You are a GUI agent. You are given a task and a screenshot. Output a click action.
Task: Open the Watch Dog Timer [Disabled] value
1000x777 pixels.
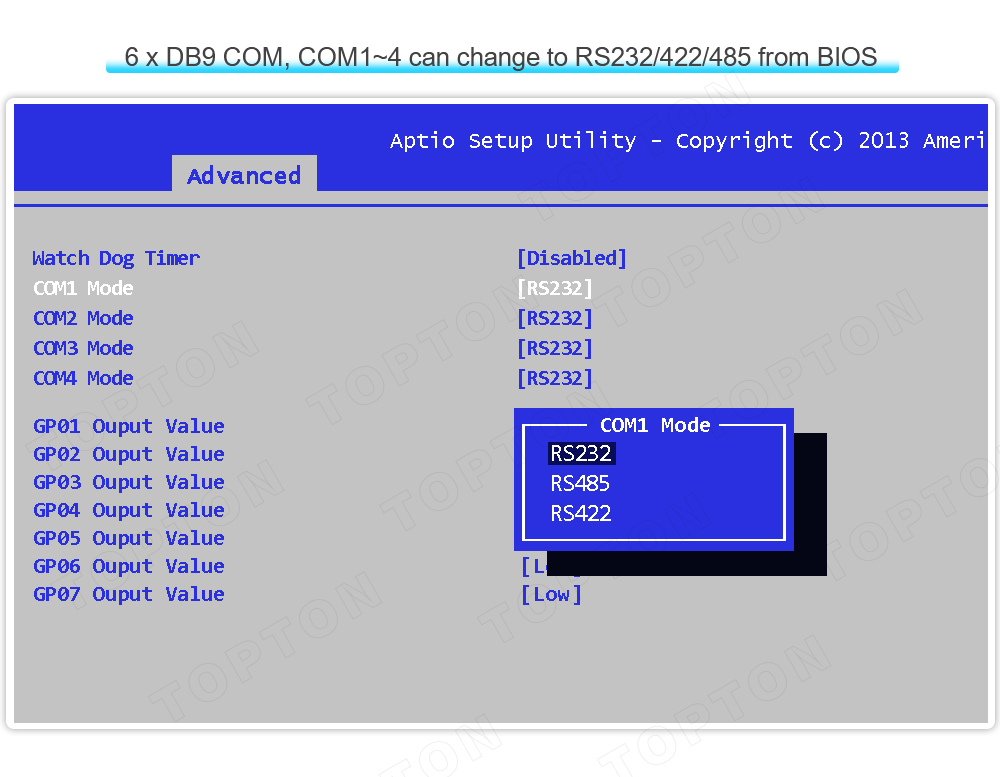pyautogui.click(x=572, y=258)
